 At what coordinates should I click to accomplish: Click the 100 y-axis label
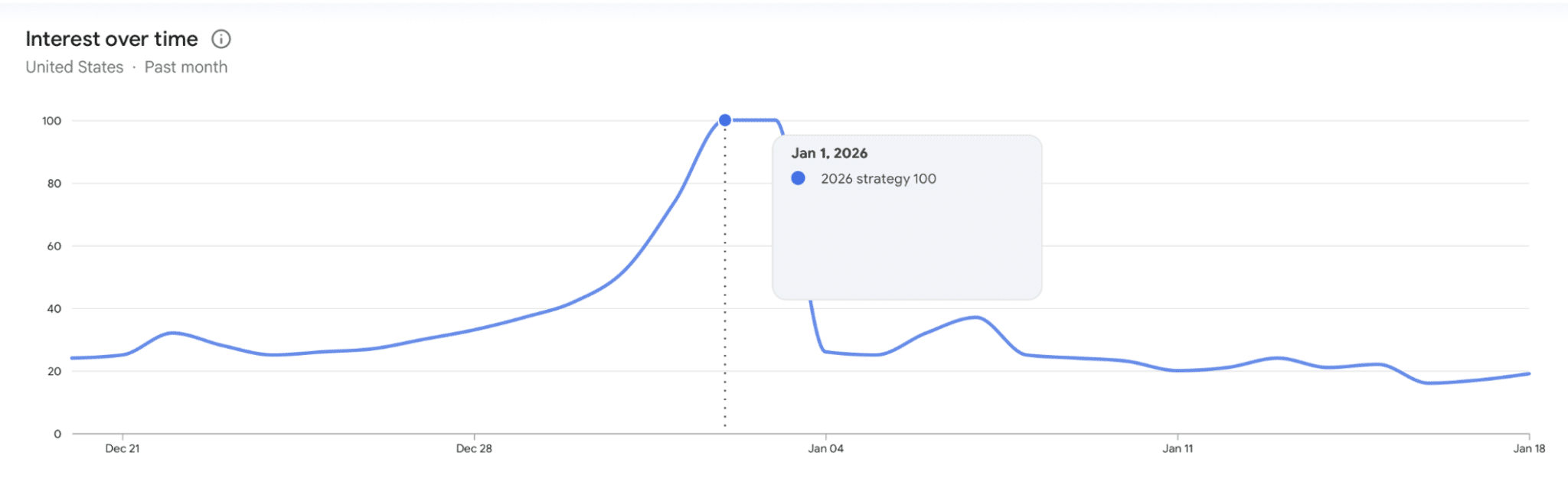51,121
